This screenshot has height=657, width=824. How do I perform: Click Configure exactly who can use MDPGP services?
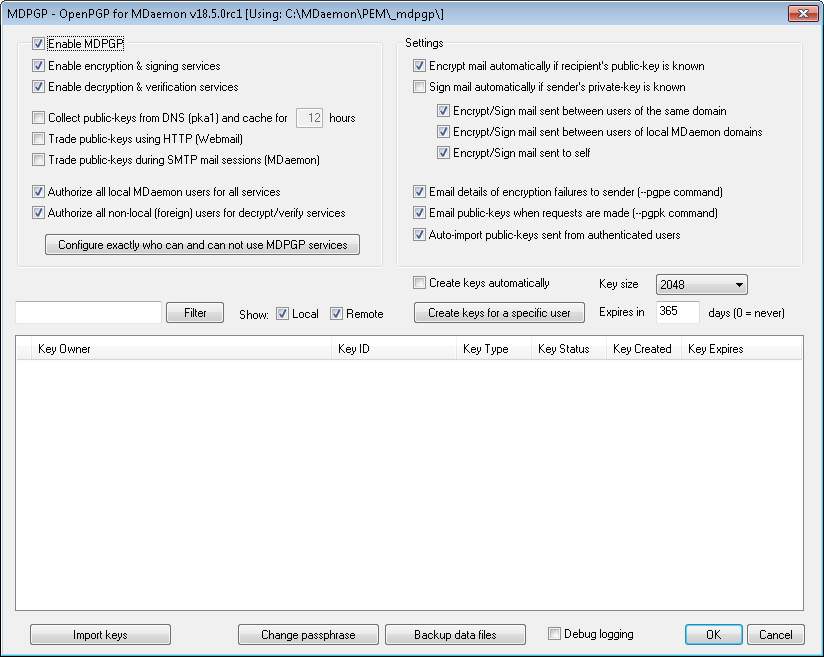tap(202, 245)
